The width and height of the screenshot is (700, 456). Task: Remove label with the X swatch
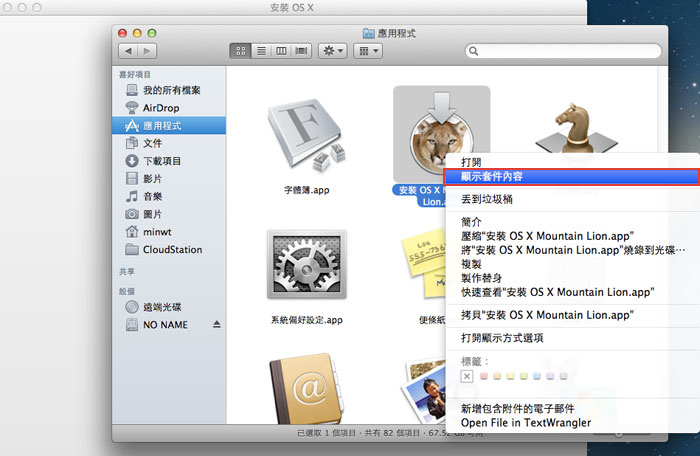click(467, 376)
